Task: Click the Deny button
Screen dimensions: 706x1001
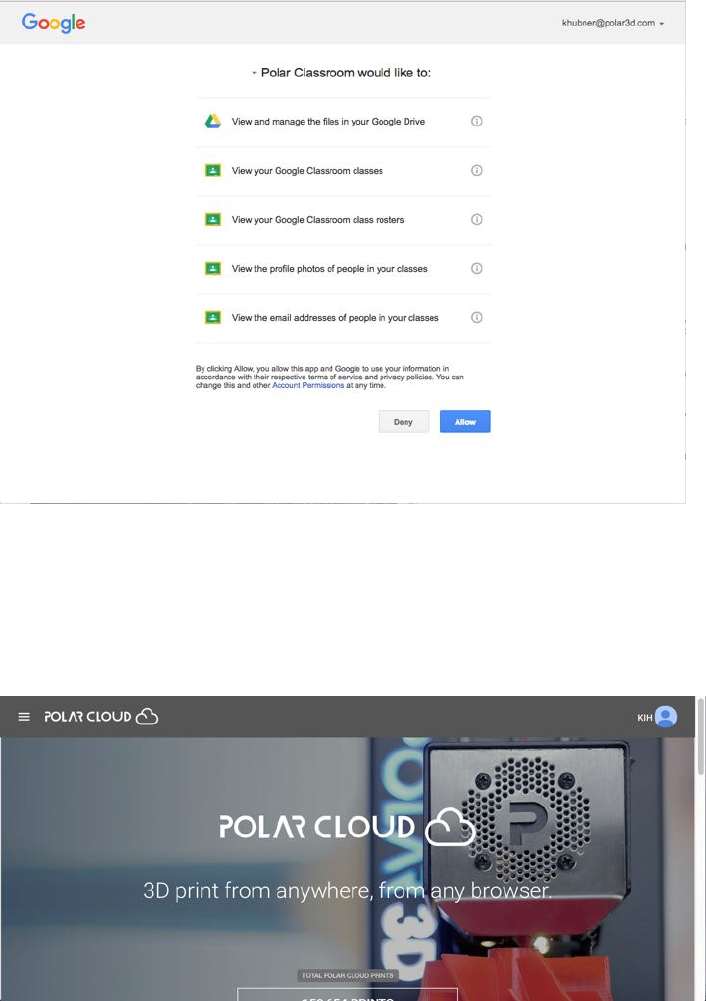Action: click(x=403, y=421)
